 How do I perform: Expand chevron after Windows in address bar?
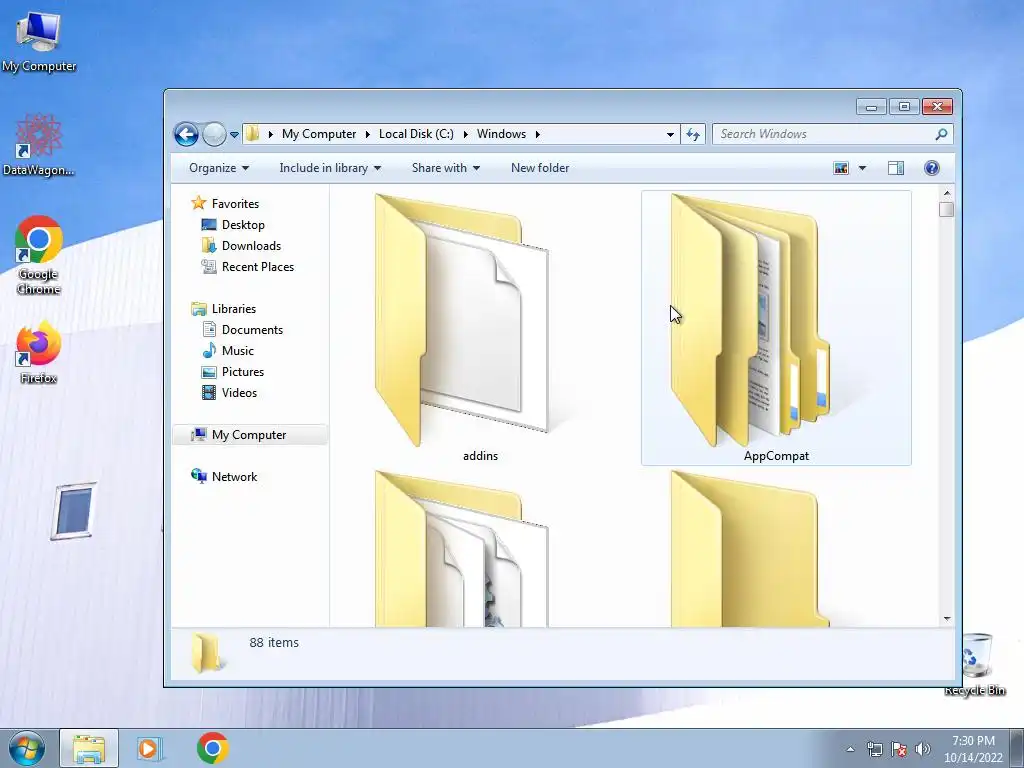click(537, 134)
